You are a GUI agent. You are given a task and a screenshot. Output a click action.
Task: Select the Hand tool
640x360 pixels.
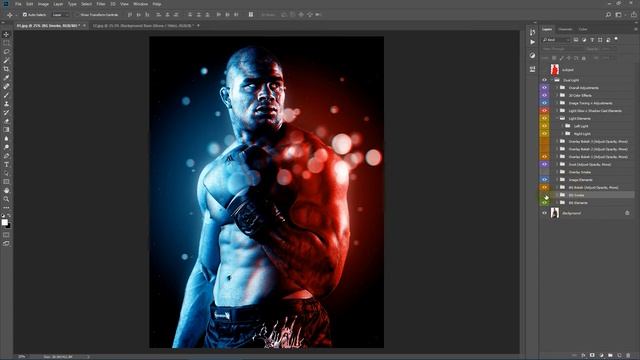click(6, 191)
